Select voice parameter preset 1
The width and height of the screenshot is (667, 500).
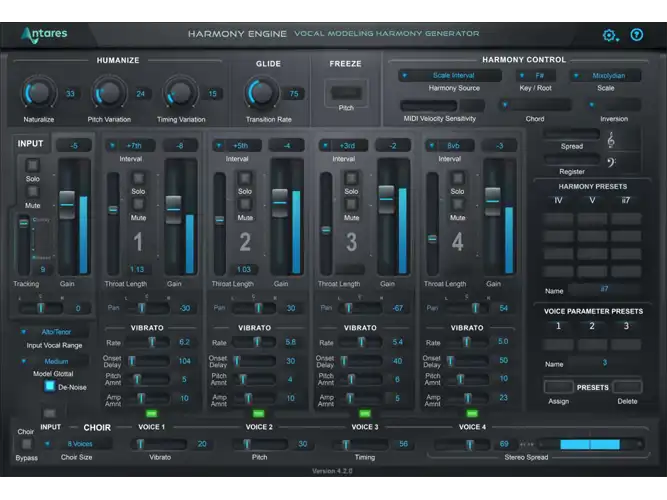click(558, 344)
